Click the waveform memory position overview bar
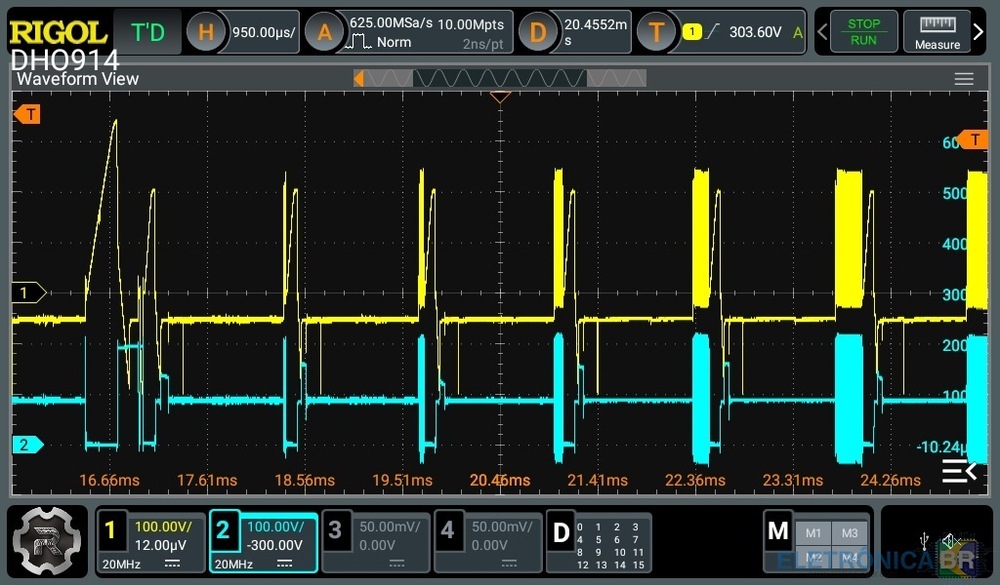This screenshot has height=585, width=1000. click(499, 78)
